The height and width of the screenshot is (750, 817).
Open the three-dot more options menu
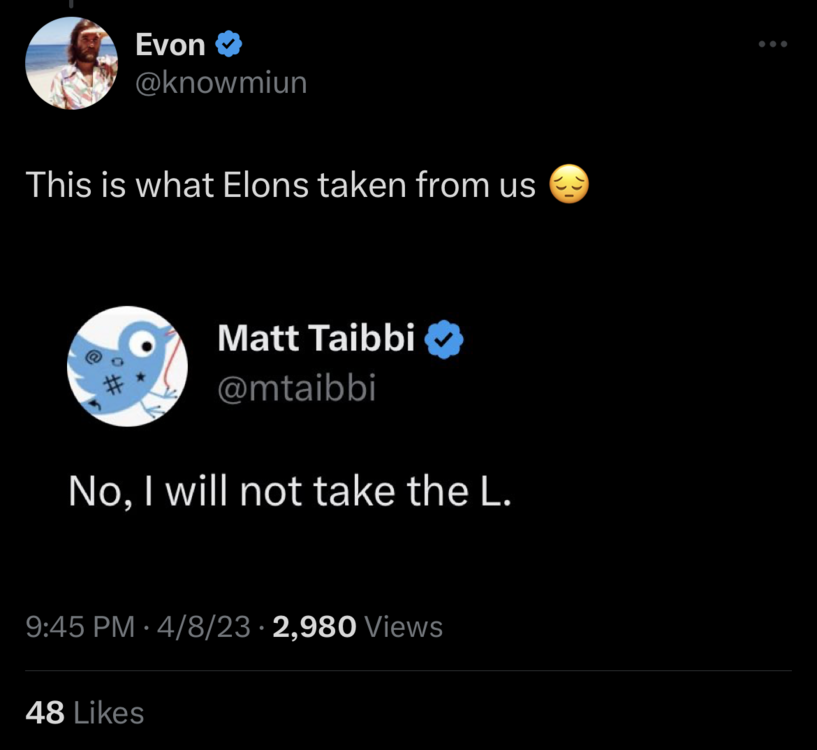pyautogui.click(x=772, y=44)
